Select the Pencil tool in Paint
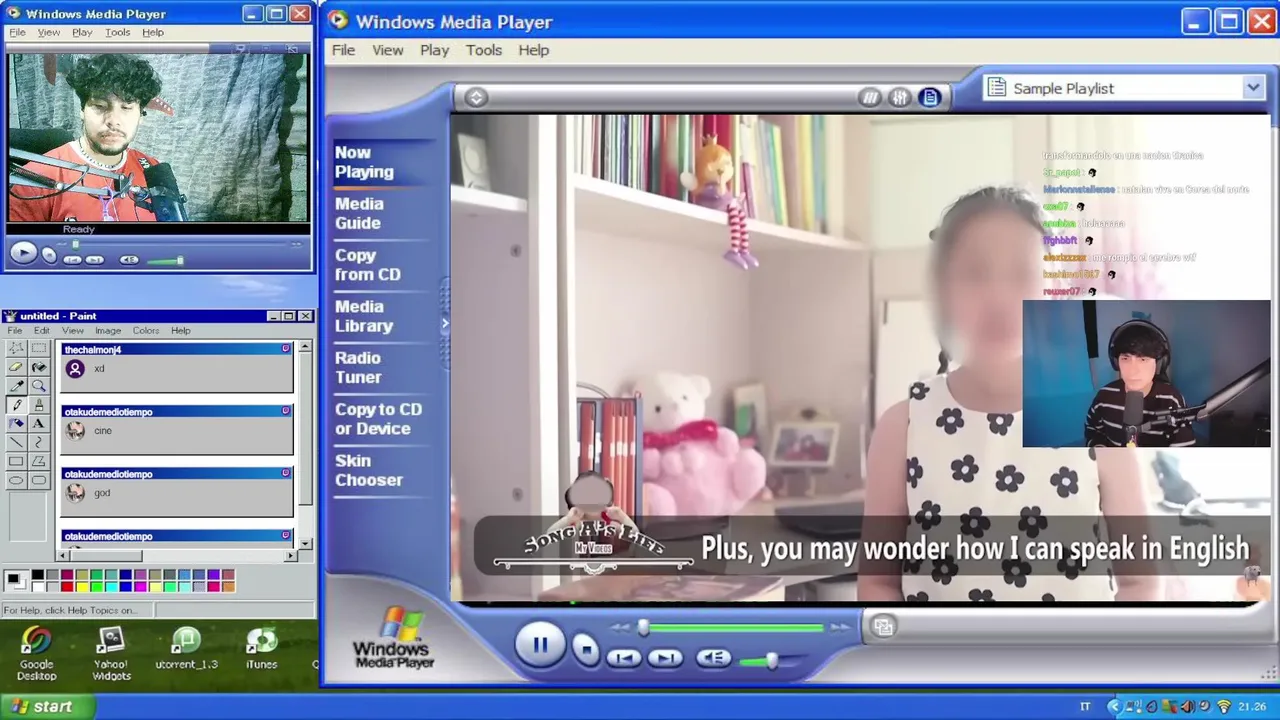Image resolution: width=1280 pixels, height=720 pixels. click(16, 405)
